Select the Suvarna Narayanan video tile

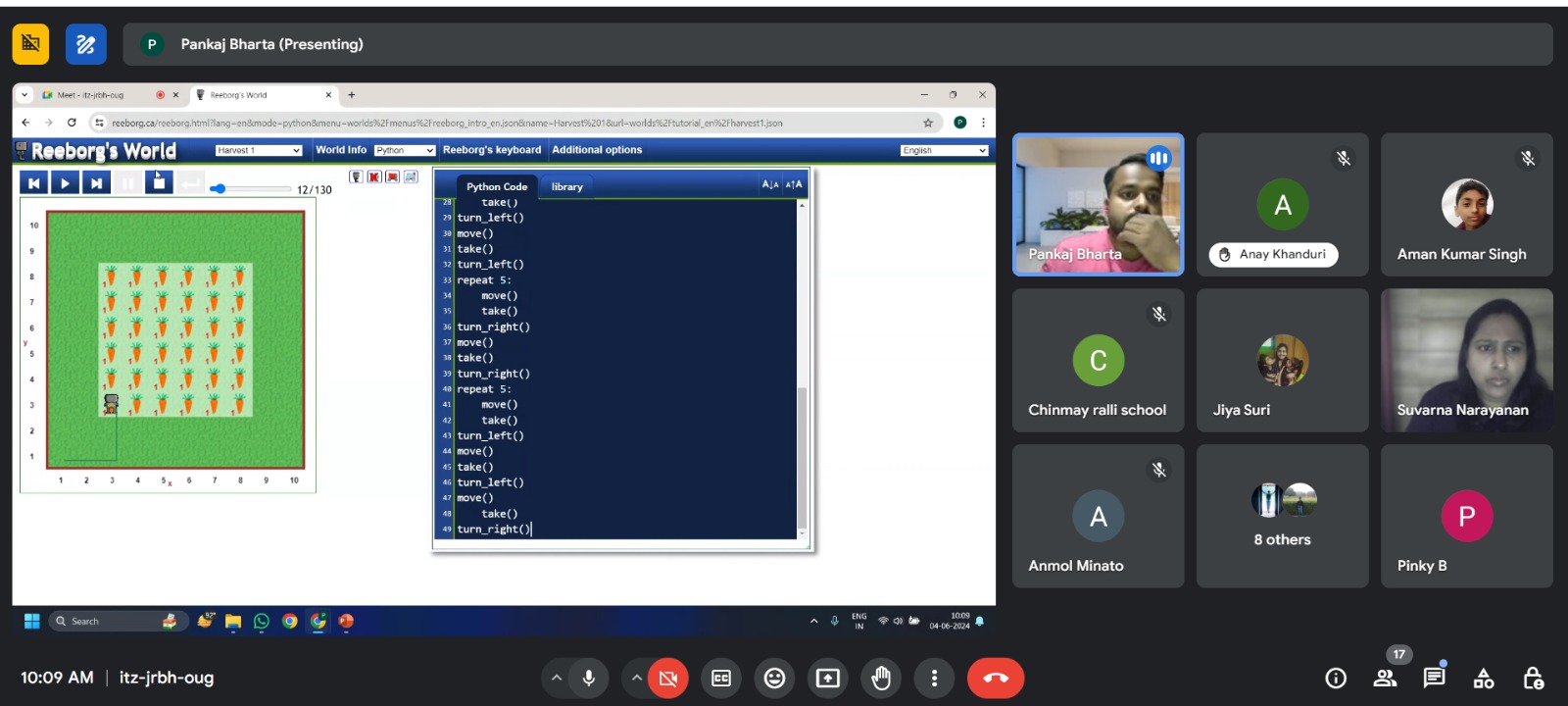tap(1467, 360)
